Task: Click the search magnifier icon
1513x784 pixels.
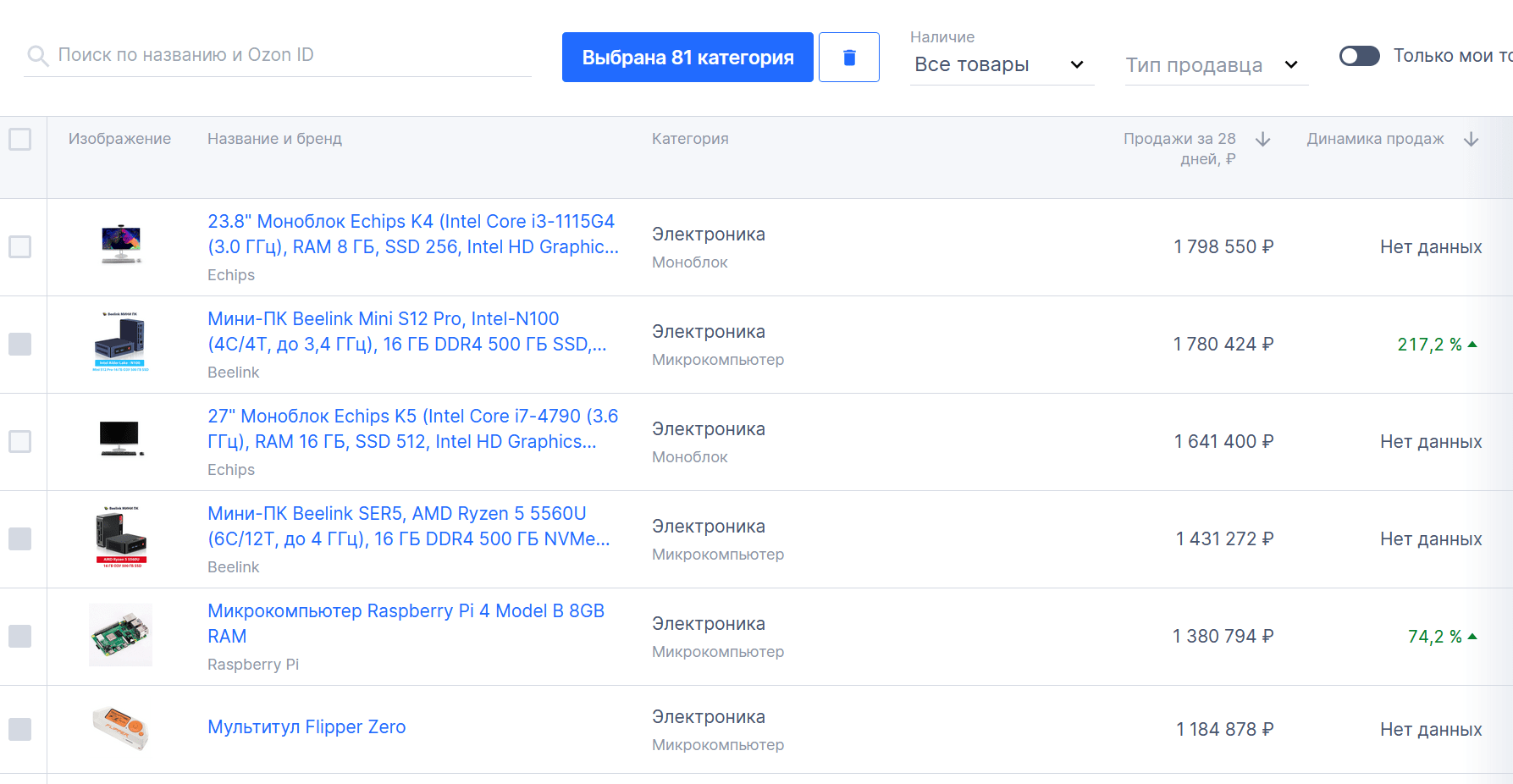Action: tap(37, 56)
